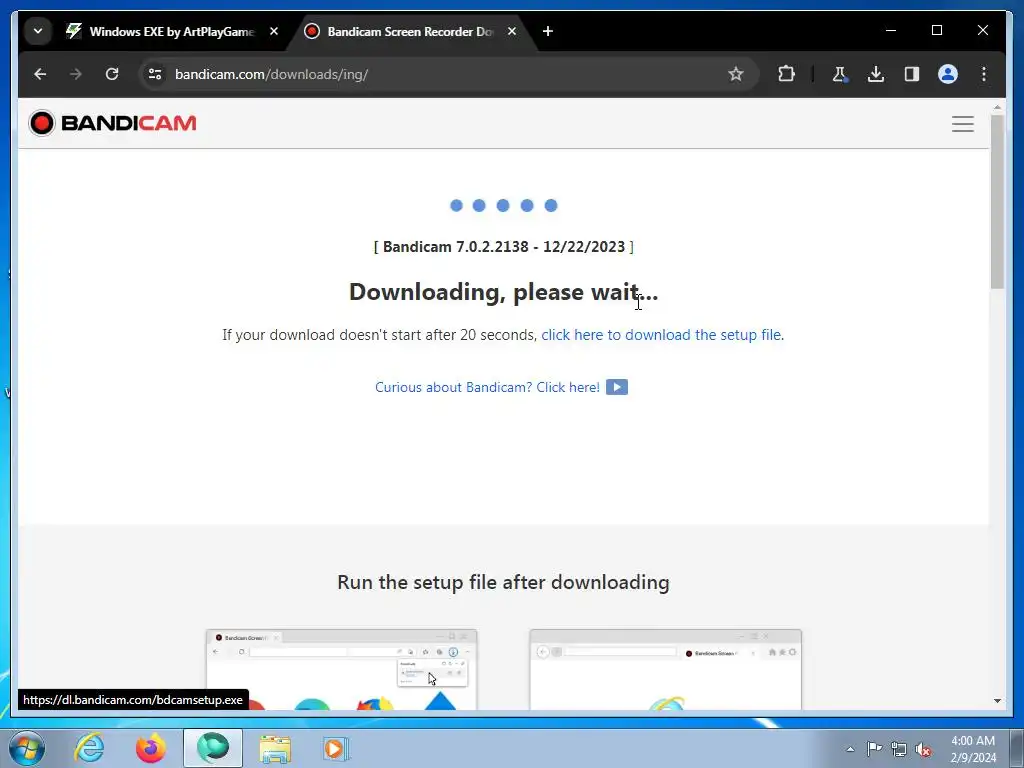Click the 'Downloading, please wait...' heading
The height and width of the screenshot is (768, 1024).
(504, 292)
